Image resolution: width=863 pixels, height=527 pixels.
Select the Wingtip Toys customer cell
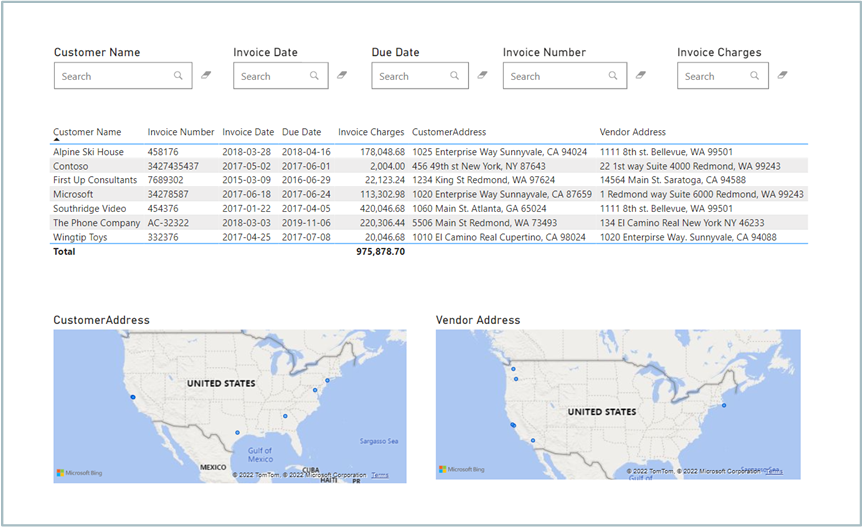[x=80, y=237]
